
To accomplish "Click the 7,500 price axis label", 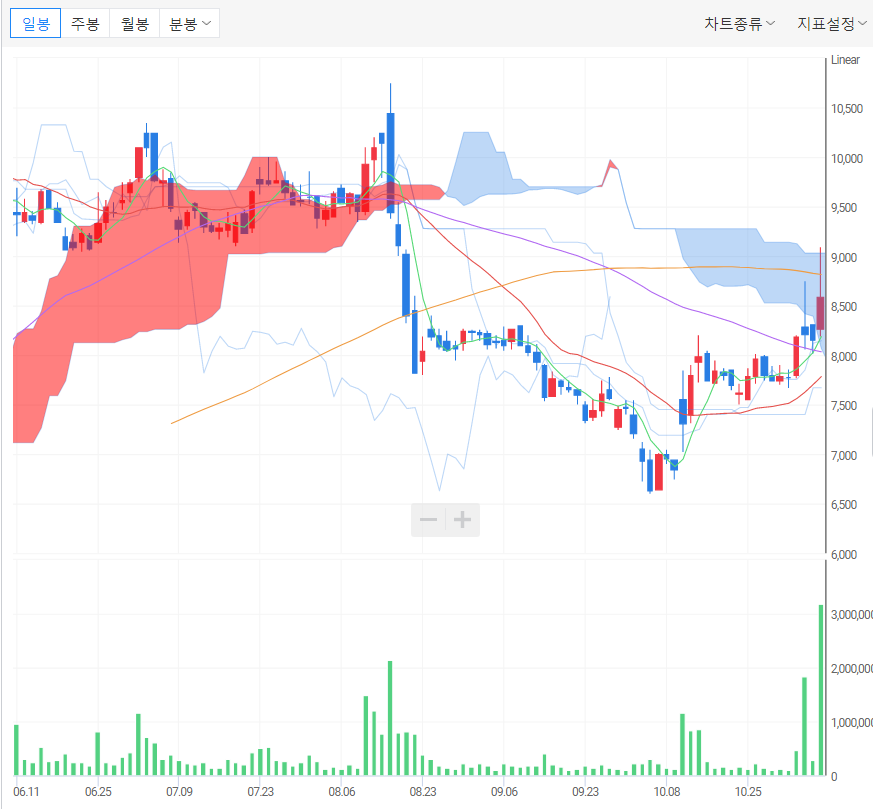I will point(844,406).
